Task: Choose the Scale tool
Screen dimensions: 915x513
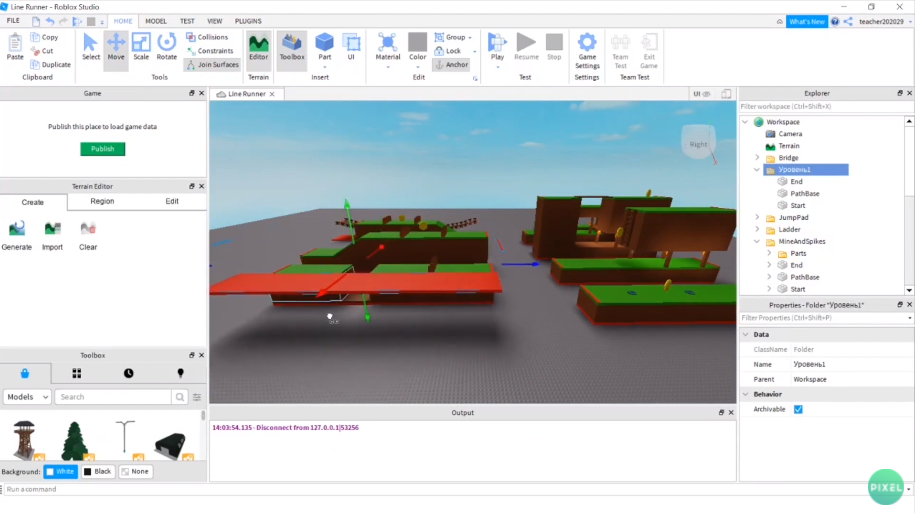Action: coord(141,47)
